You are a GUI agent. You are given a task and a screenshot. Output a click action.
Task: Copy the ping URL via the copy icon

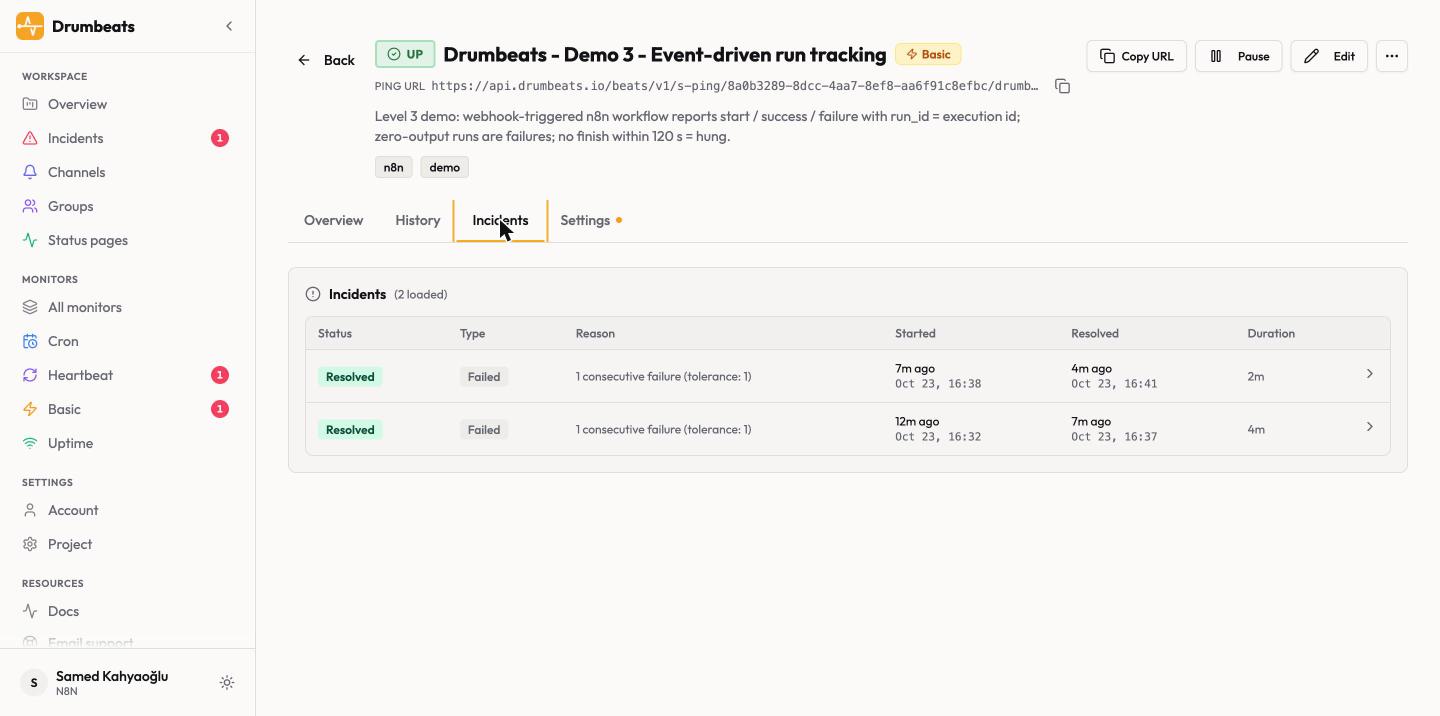[x=1062, y=86]
